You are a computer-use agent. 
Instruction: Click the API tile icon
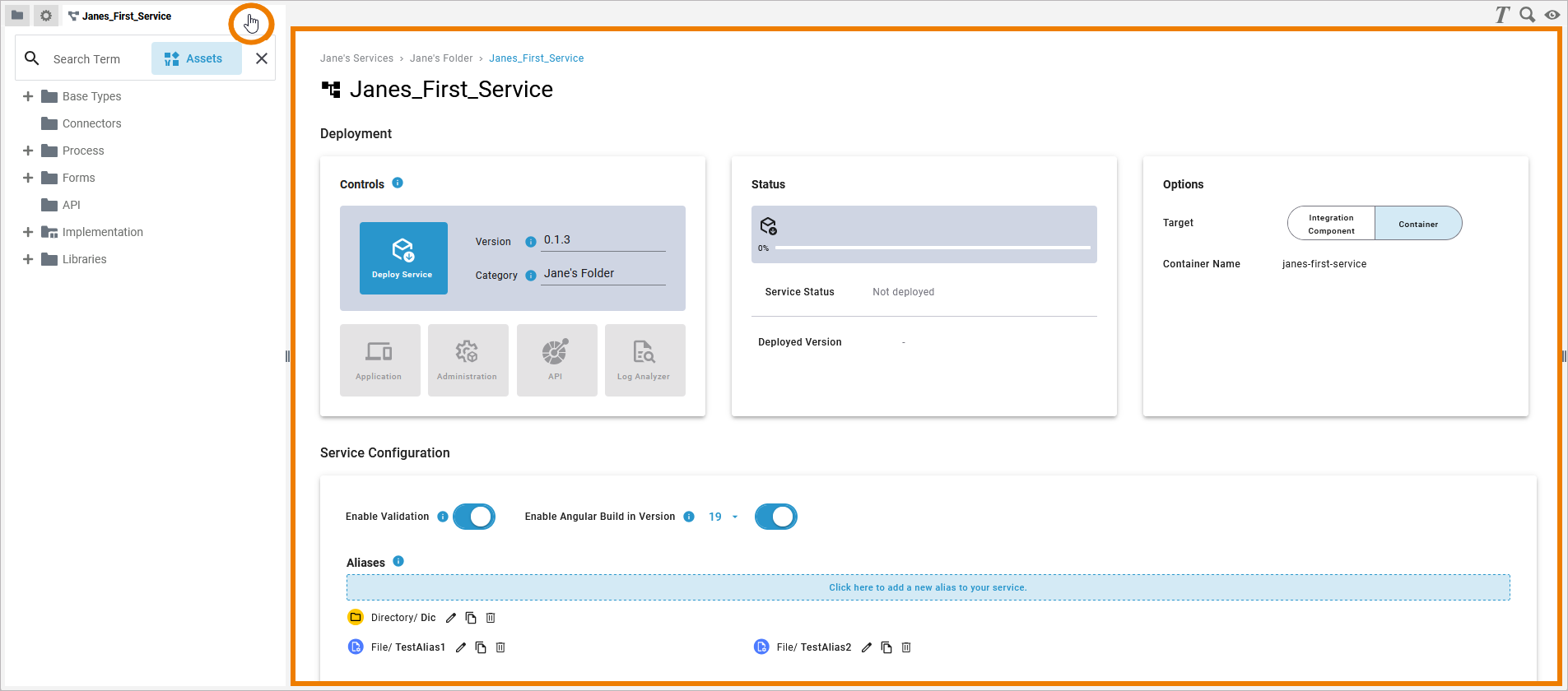point(556,352)
